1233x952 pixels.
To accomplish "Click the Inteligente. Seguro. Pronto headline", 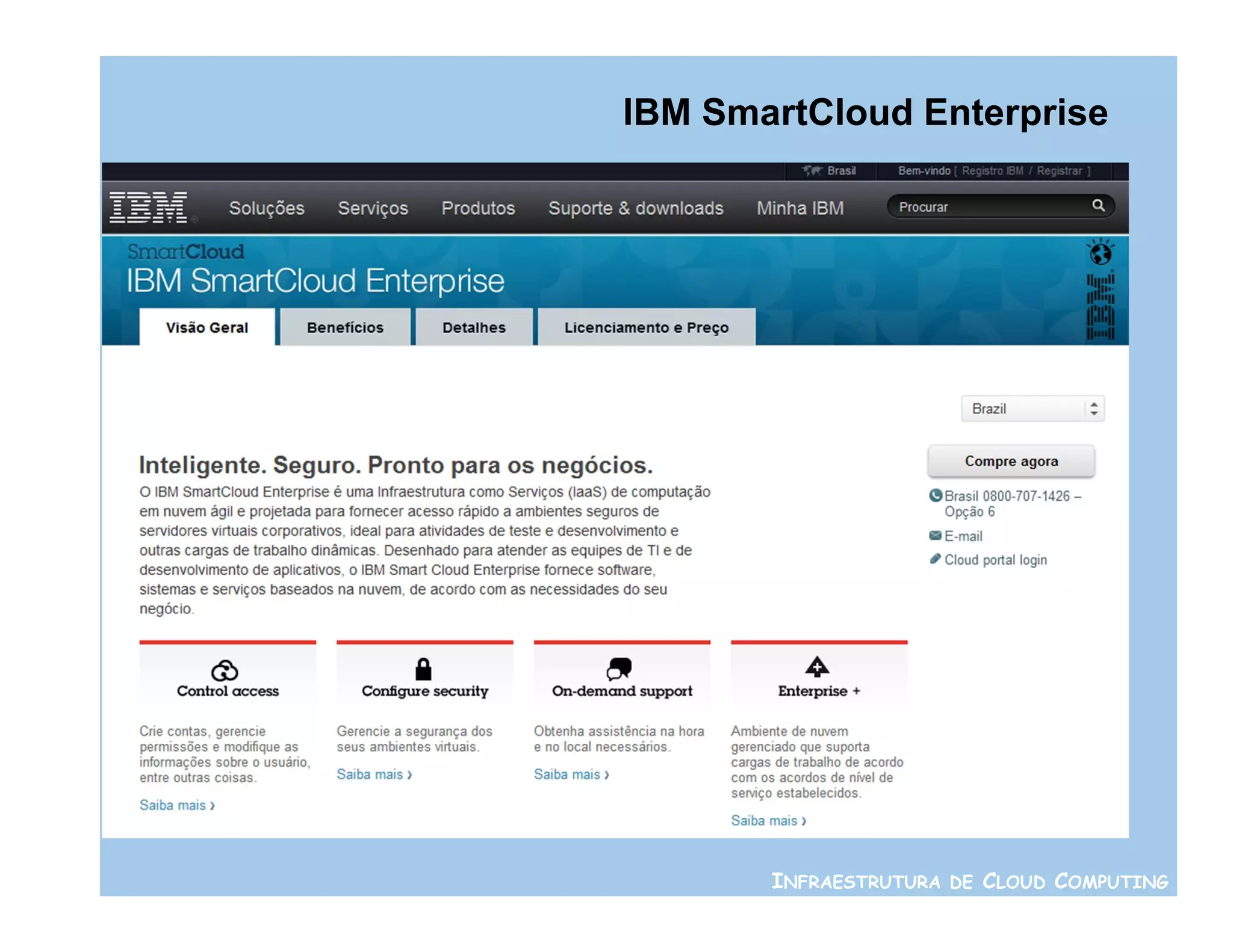I will [x=396, y=465].
